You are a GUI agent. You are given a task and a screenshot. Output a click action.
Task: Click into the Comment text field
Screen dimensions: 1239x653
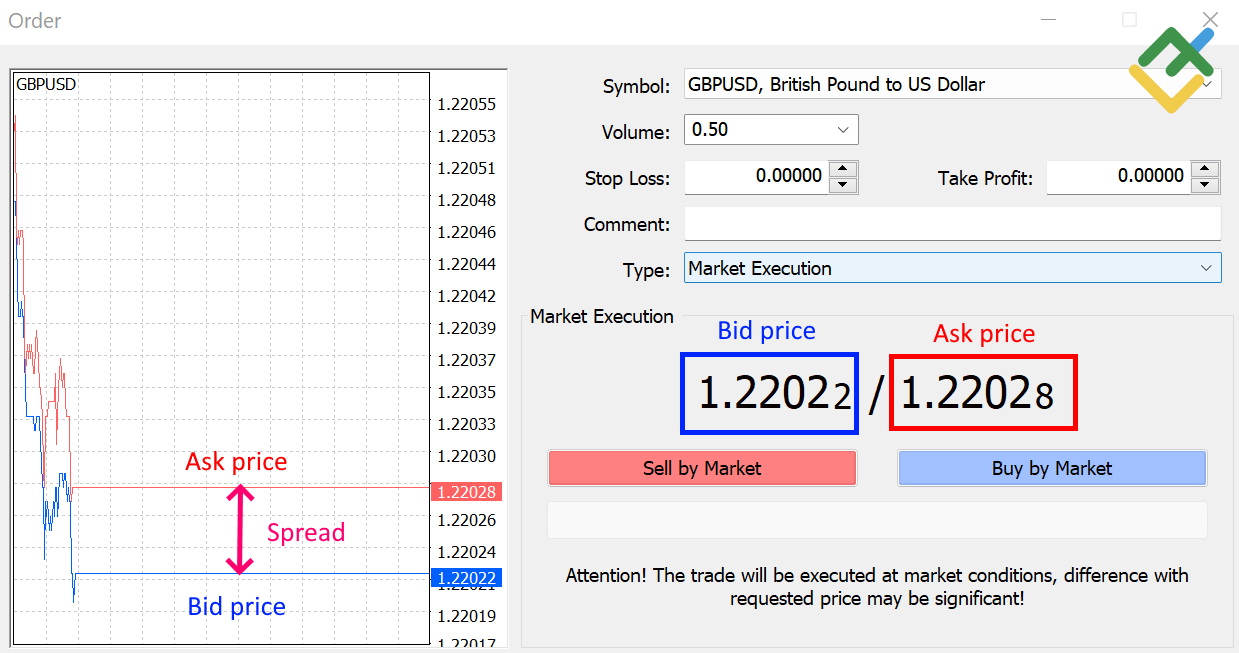[952, 224]
